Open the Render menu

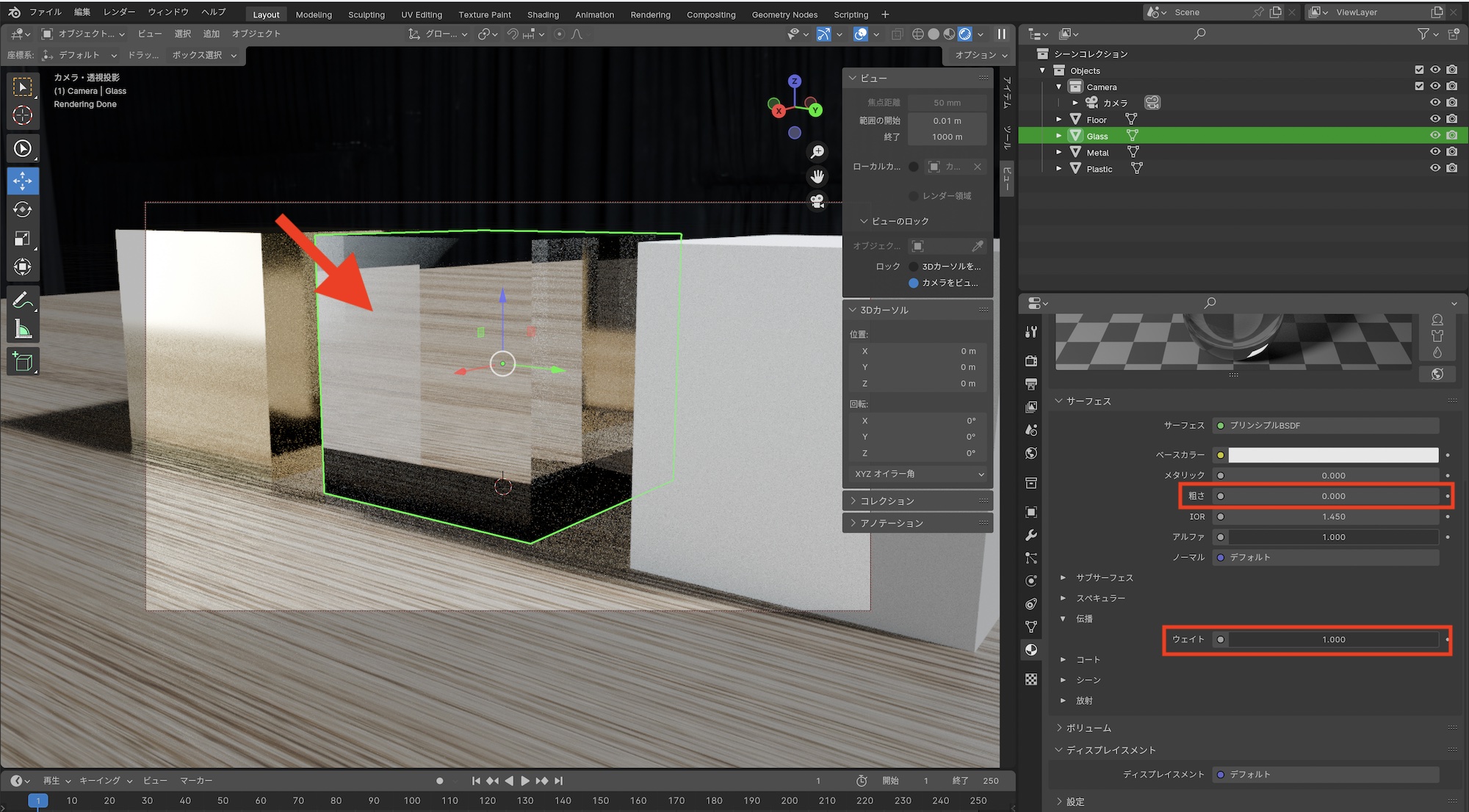pyautogui.click(x=119, y=12)
